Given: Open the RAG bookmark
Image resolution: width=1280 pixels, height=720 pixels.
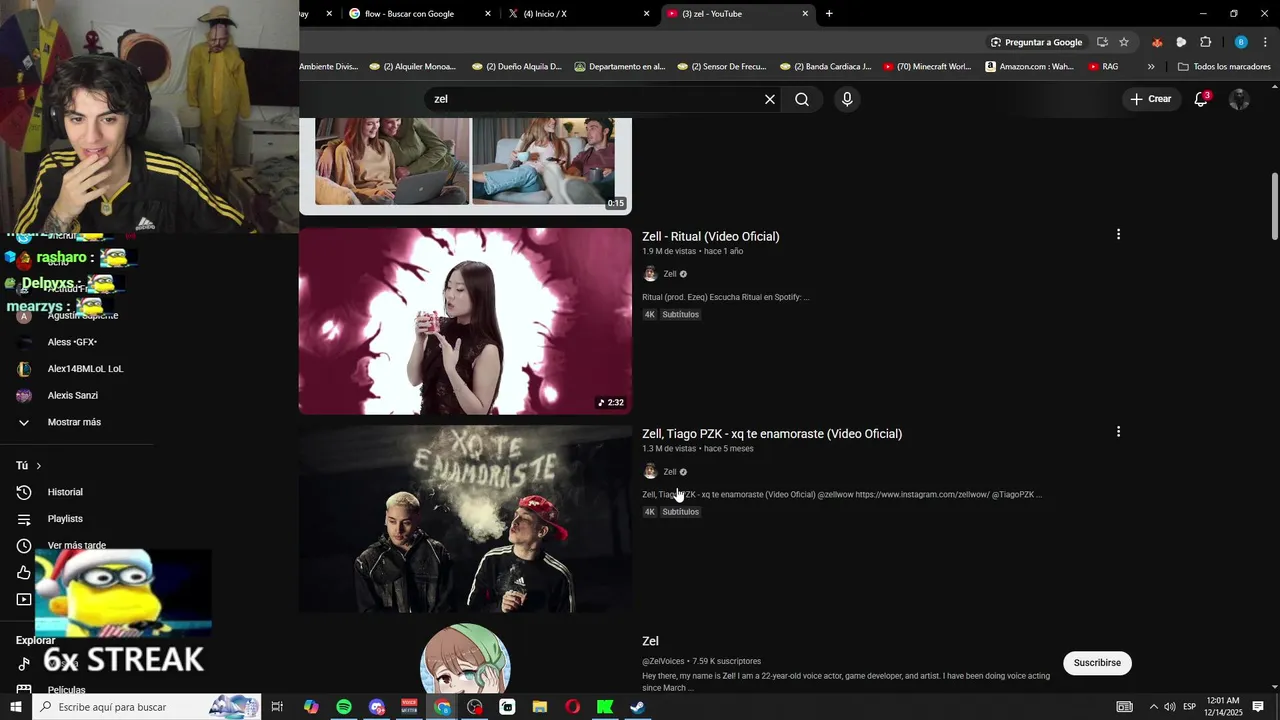Looking at the screenshot, I should click(x=1103, y=67).
